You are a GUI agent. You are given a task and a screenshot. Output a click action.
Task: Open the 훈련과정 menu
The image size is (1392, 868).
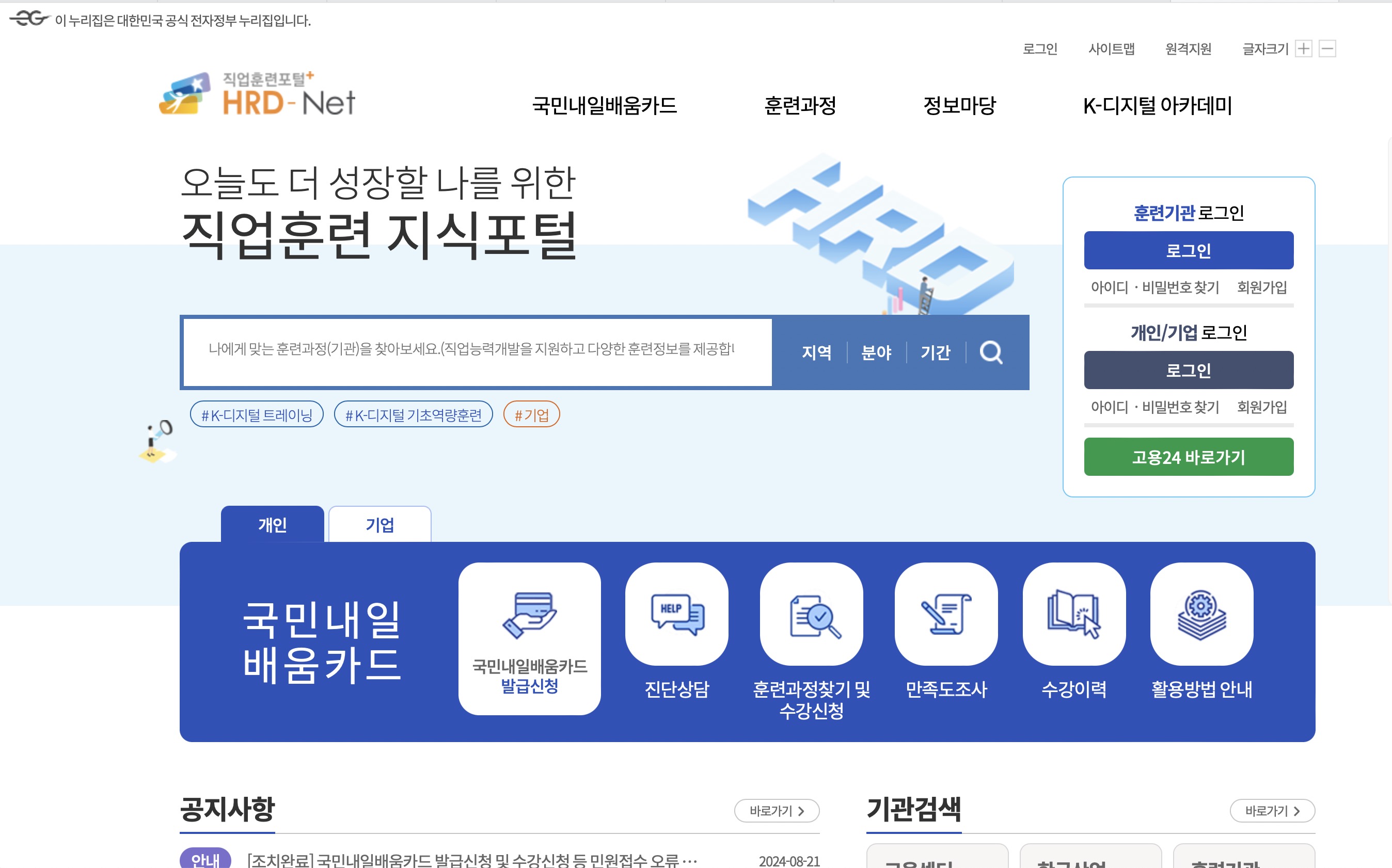click(x=799, y=106)
